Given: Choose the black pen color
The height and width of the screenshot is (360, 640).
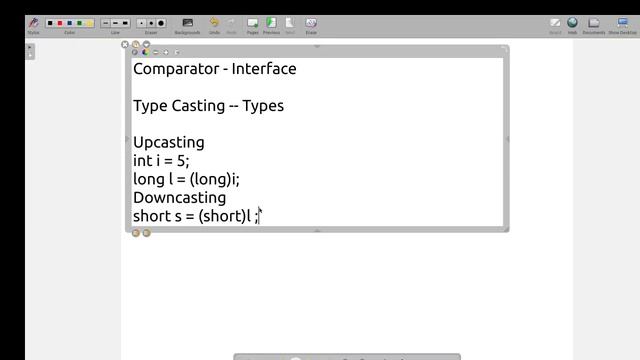Looking at the screenshot, I should tap(50, 23).
